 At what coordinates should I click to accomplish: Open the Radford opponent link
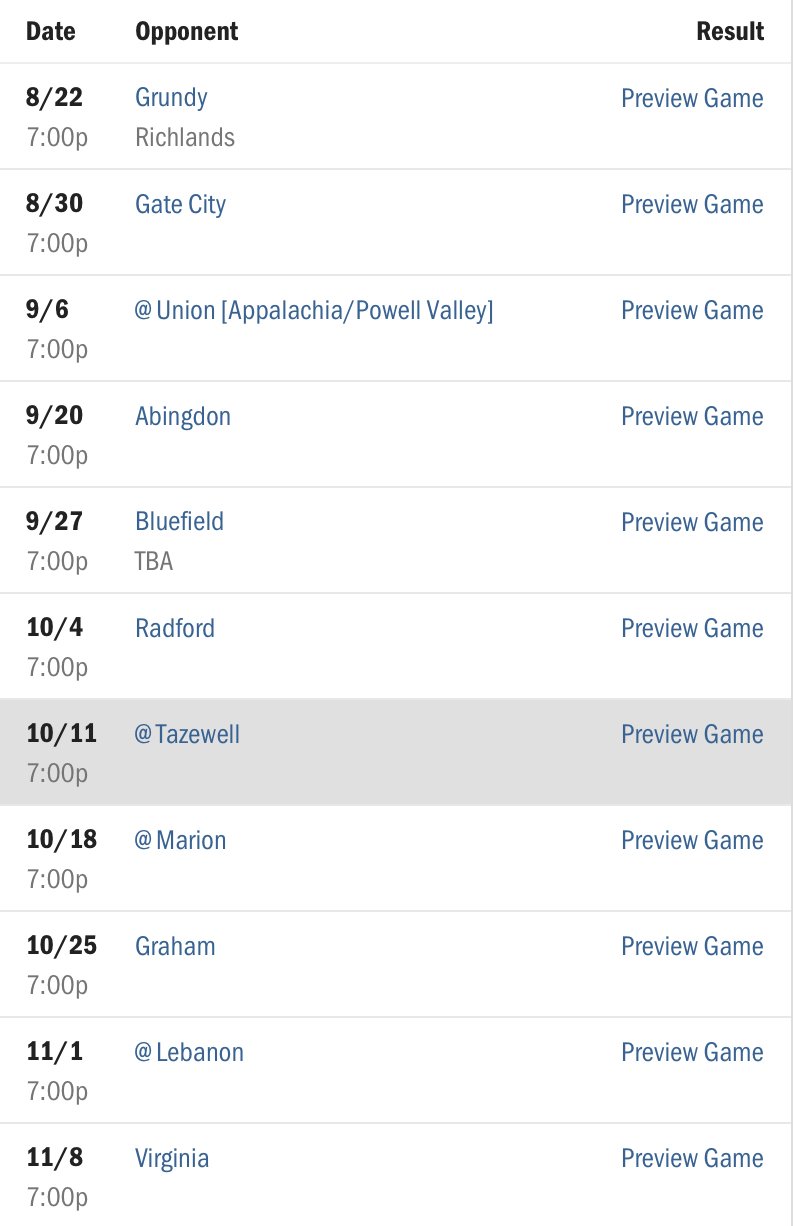click(175, 628)
